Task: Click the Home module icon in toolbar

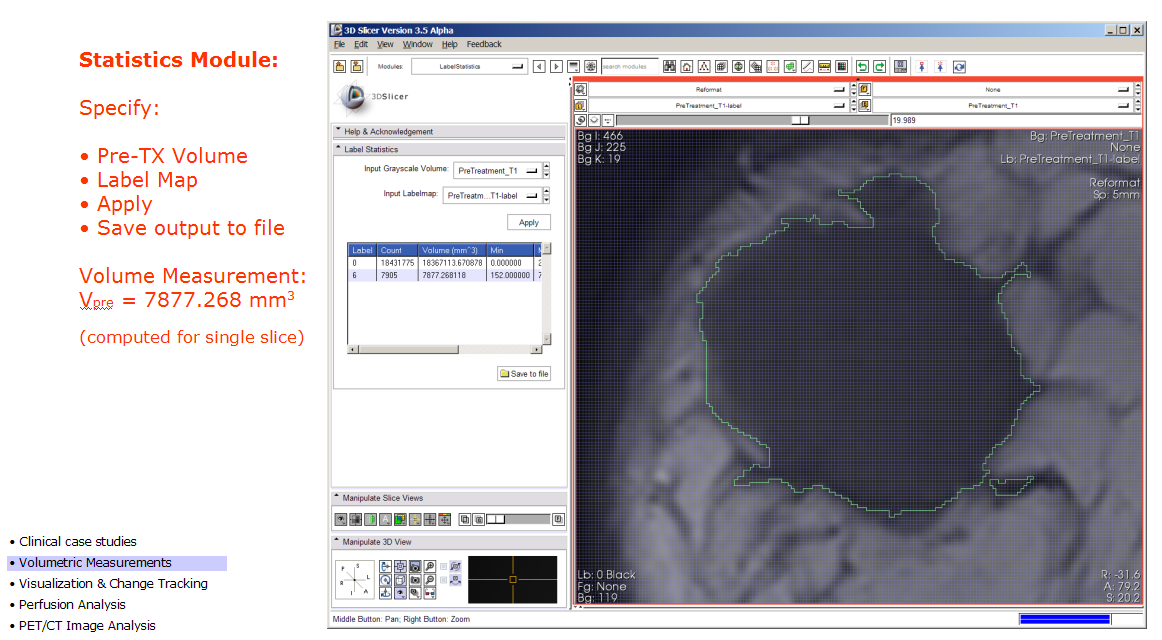Action: coord(687,67)
